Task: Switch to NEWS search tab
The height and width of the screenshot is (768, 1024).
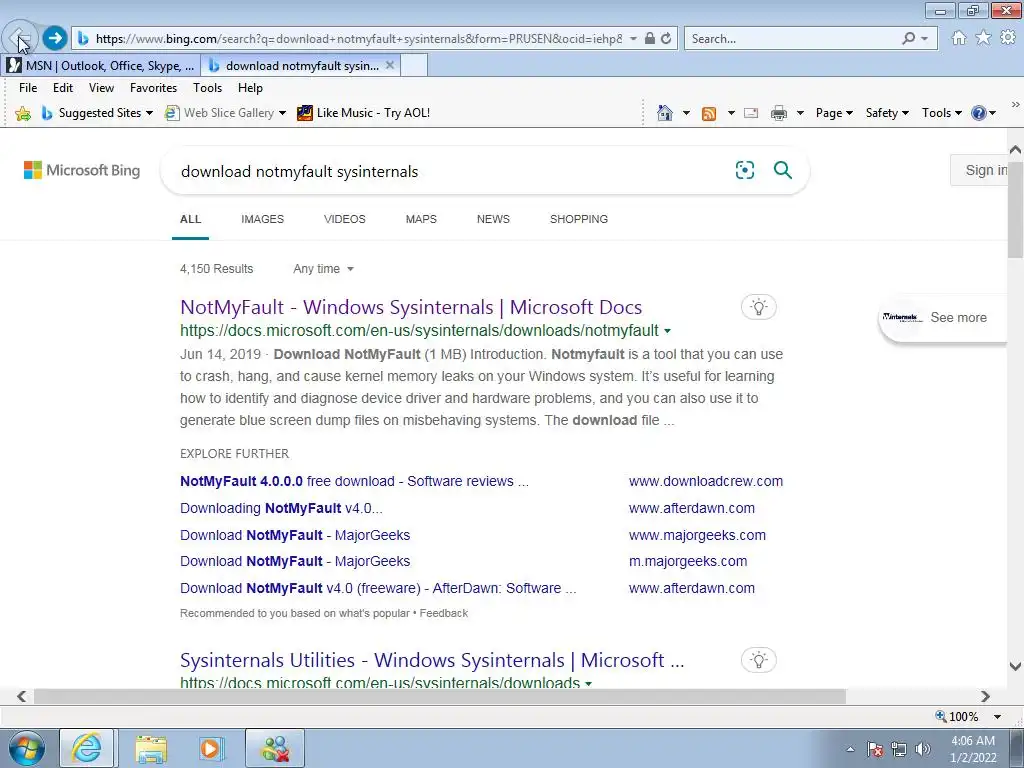Action: click(x=493, y=219)
